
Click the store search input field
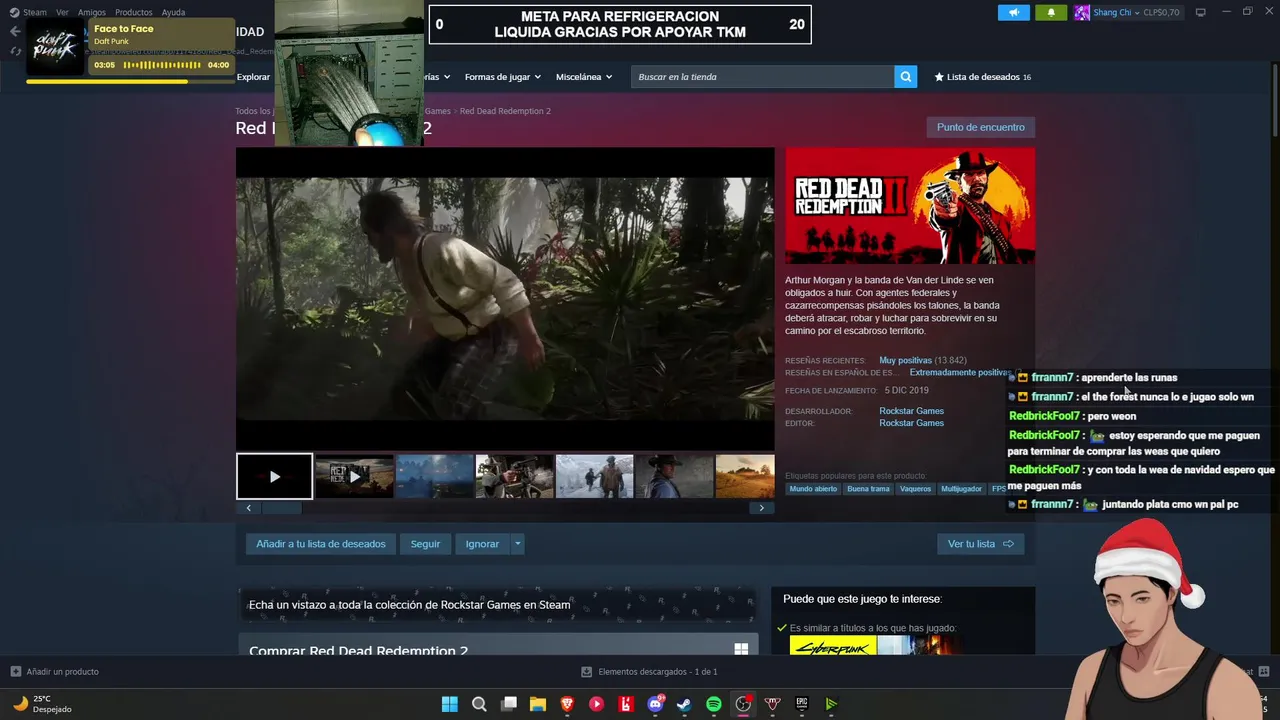pyautogui.click(x=762, y=77)
